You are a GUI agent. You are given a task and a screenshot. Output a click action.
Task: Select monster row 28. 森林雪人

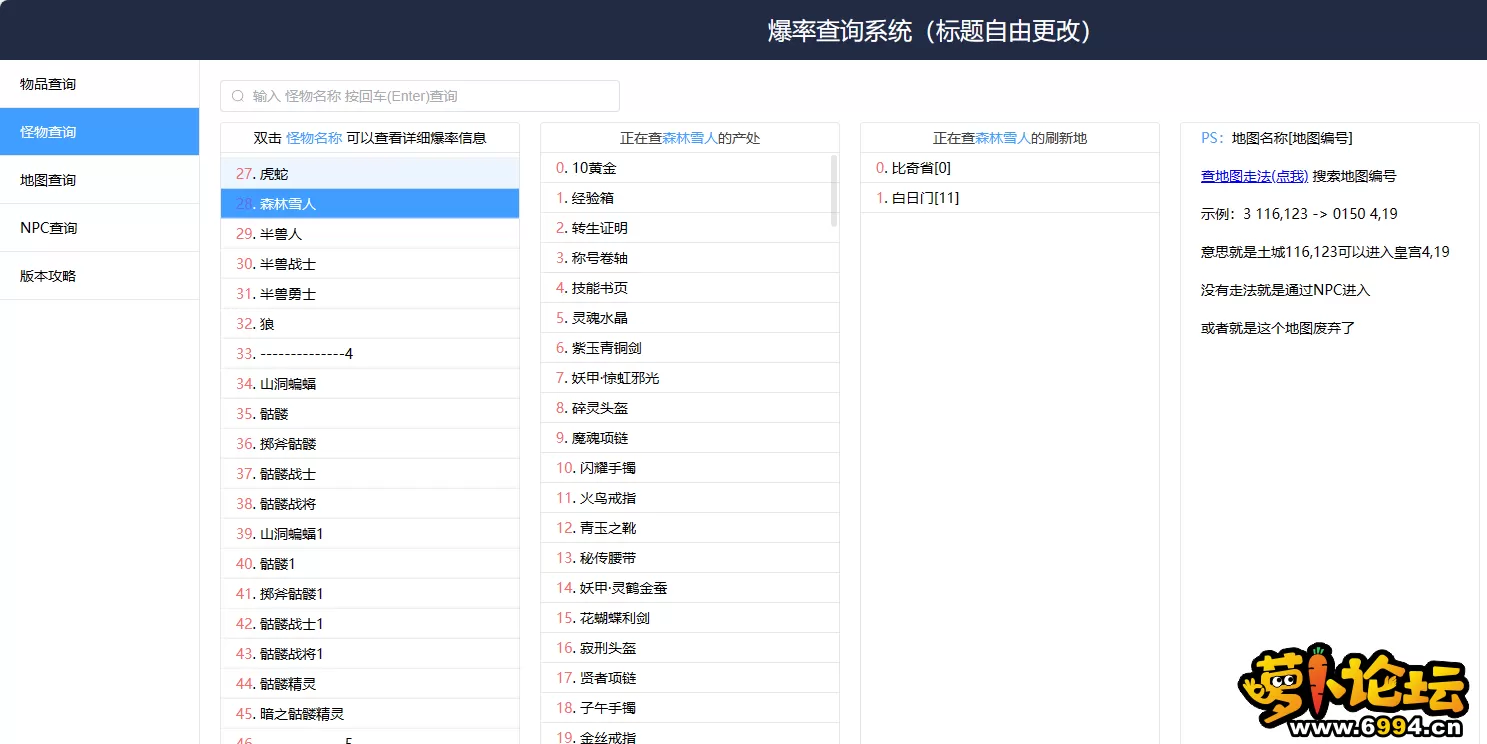coord(370,204)
